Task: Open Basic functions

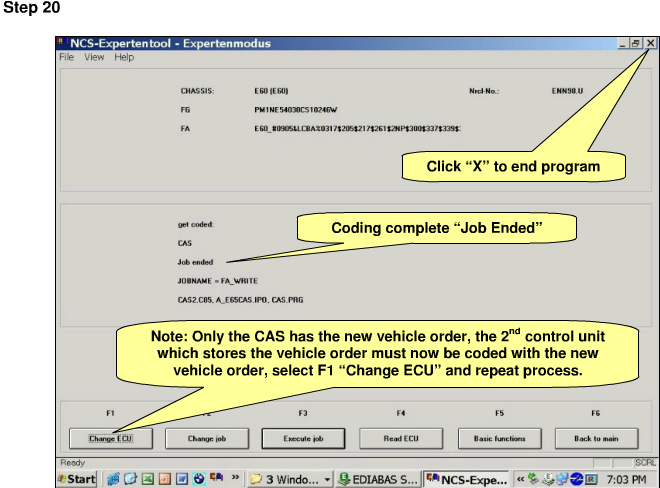Action: point(500,439)
